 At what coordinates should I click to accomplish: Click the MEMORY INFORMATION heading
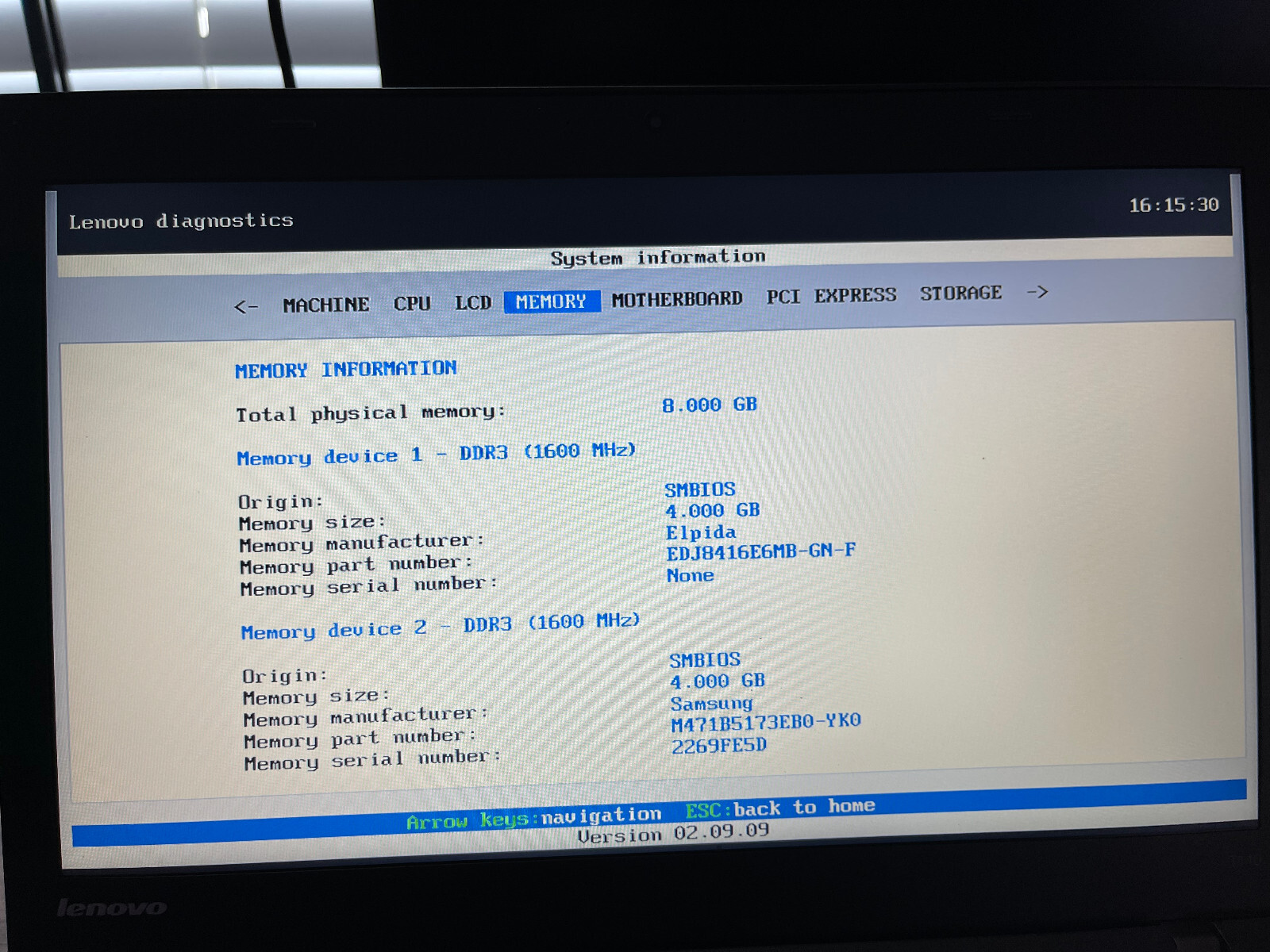point(345,369)
